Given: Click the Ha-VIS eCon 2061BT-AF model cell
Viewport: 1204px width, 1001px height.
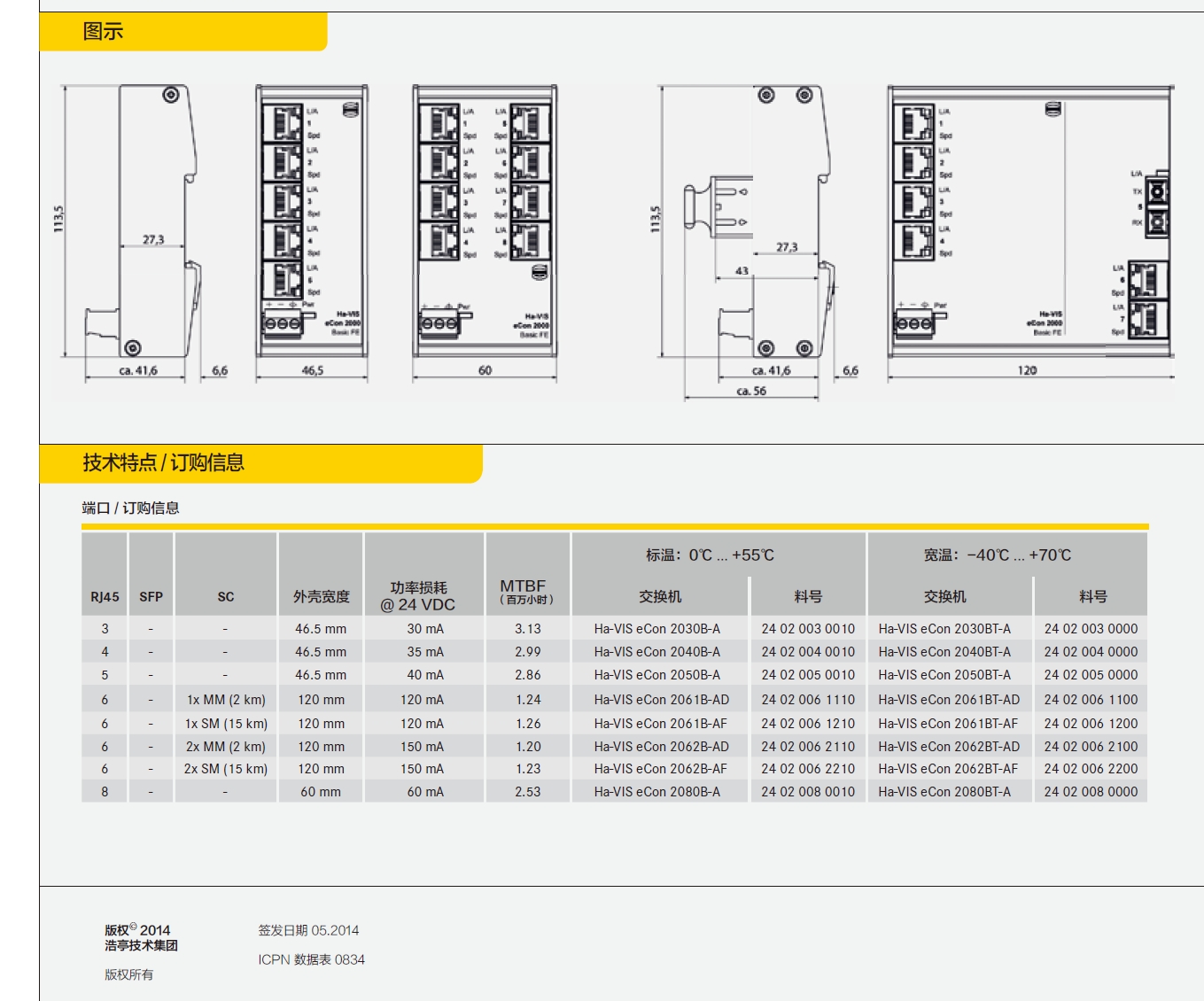Looking at the screenshot, I should click(948, 724).
